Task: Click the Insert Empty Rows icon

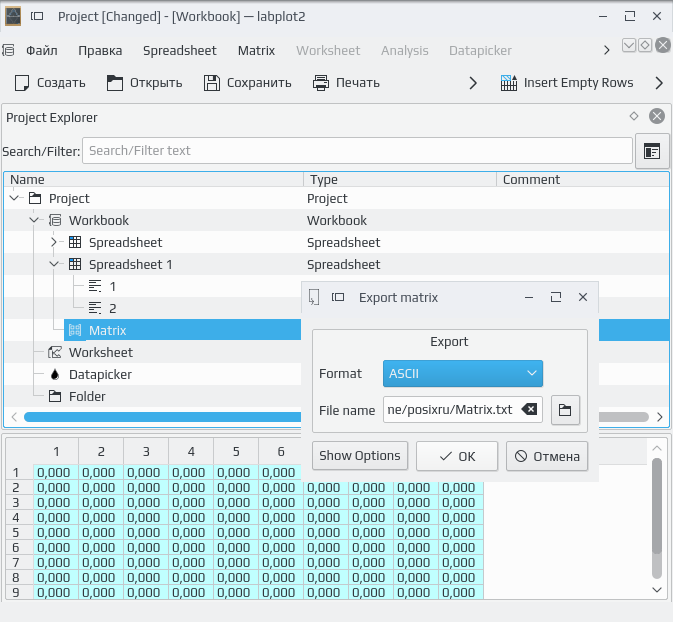Action: 509,83
